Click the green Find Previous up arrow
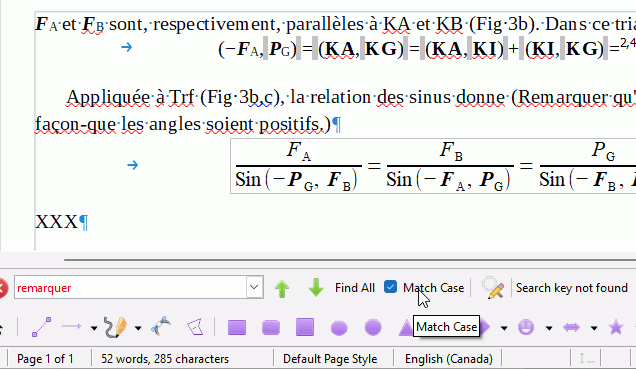This screenshot has width=636, height=369. point(282,288)
